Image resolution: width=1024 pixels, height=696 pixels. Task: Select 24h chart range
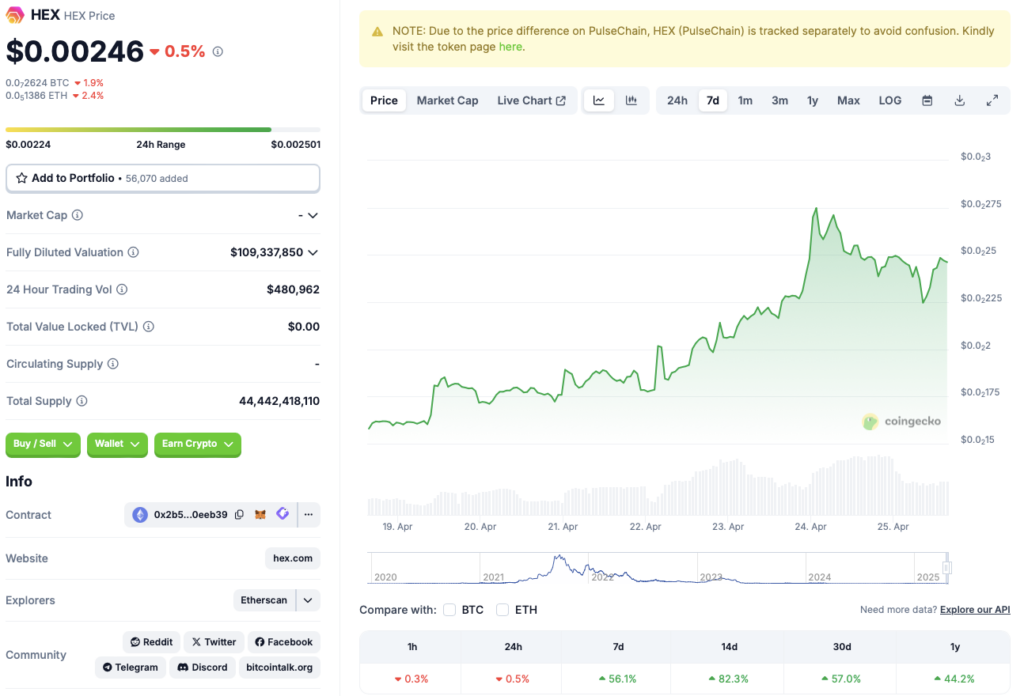677,101
